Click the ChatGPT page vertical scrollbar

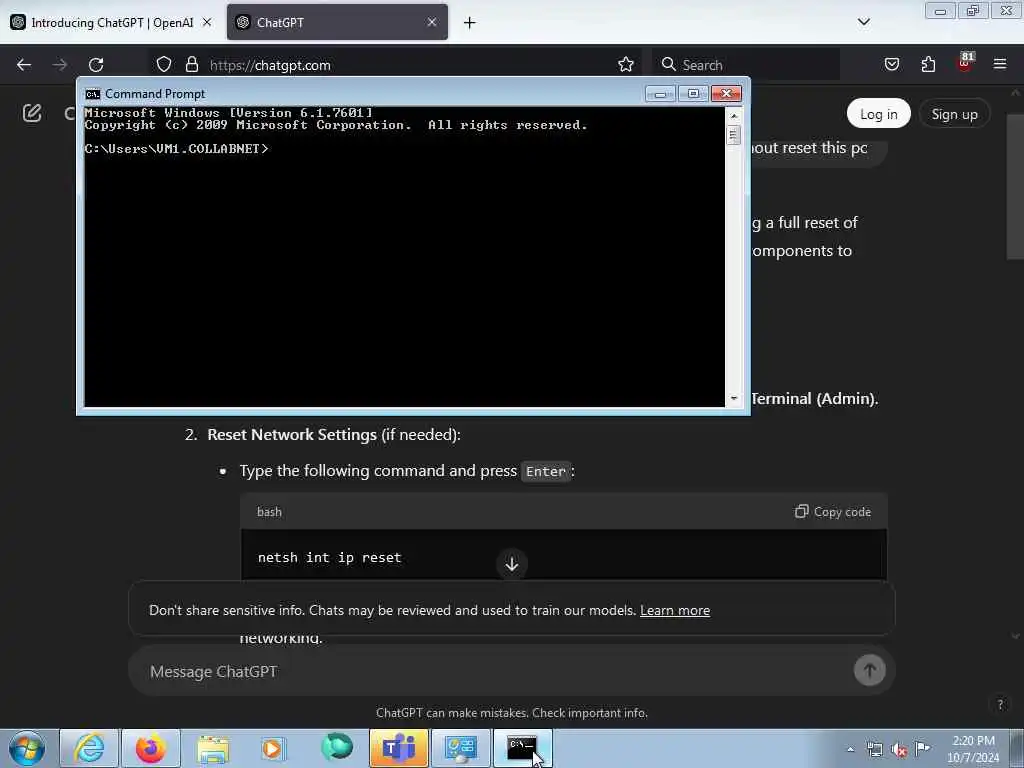[1016, 186]
